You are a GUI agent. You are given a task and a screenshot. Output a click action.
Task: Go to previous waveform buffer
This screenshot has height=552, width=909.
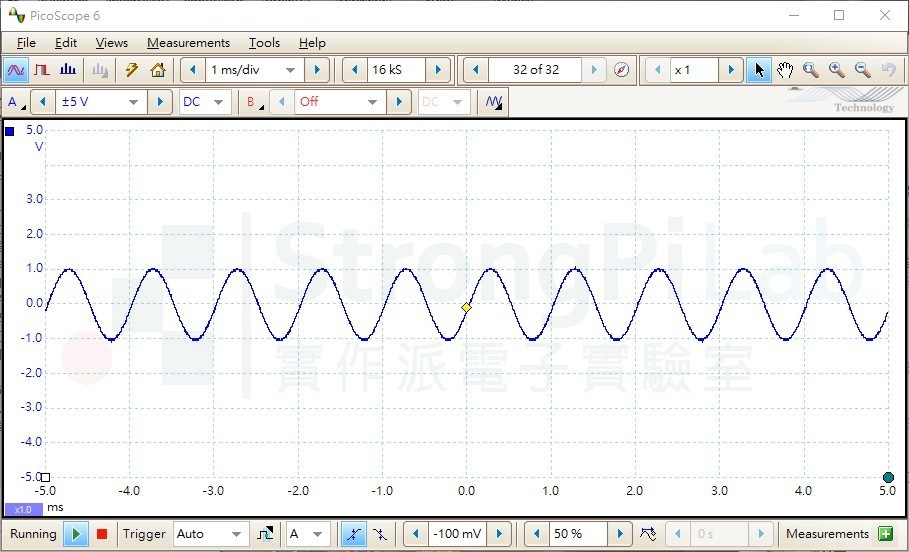[x=476, y=70]
